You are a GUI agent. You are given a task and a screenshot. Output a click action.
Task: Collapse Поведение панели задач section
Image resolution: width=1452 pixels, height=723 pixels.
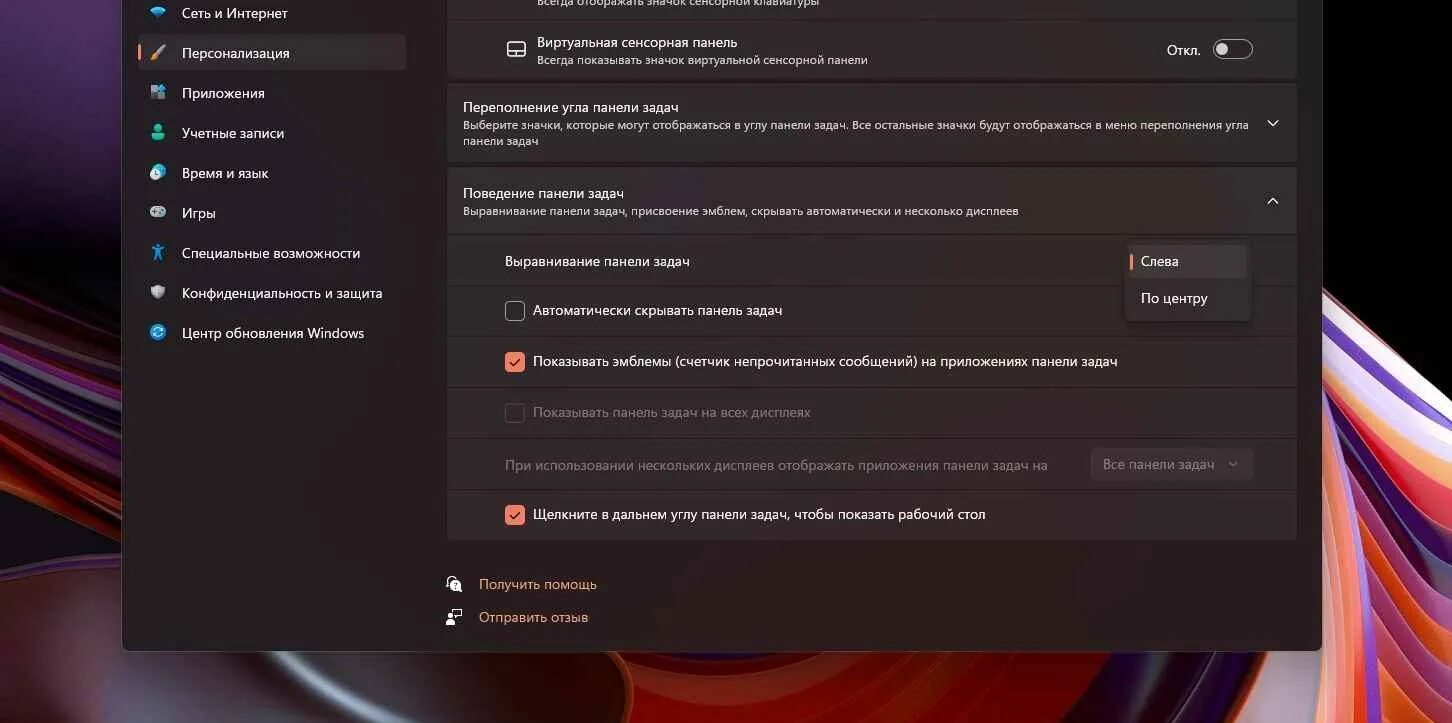click(871, 201)
